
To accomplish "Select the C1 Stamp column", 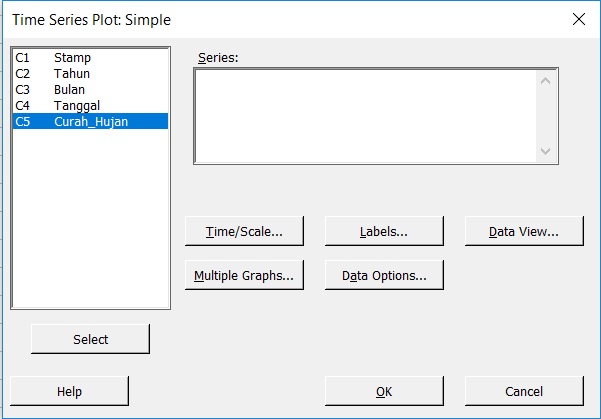I will [72, 58].
